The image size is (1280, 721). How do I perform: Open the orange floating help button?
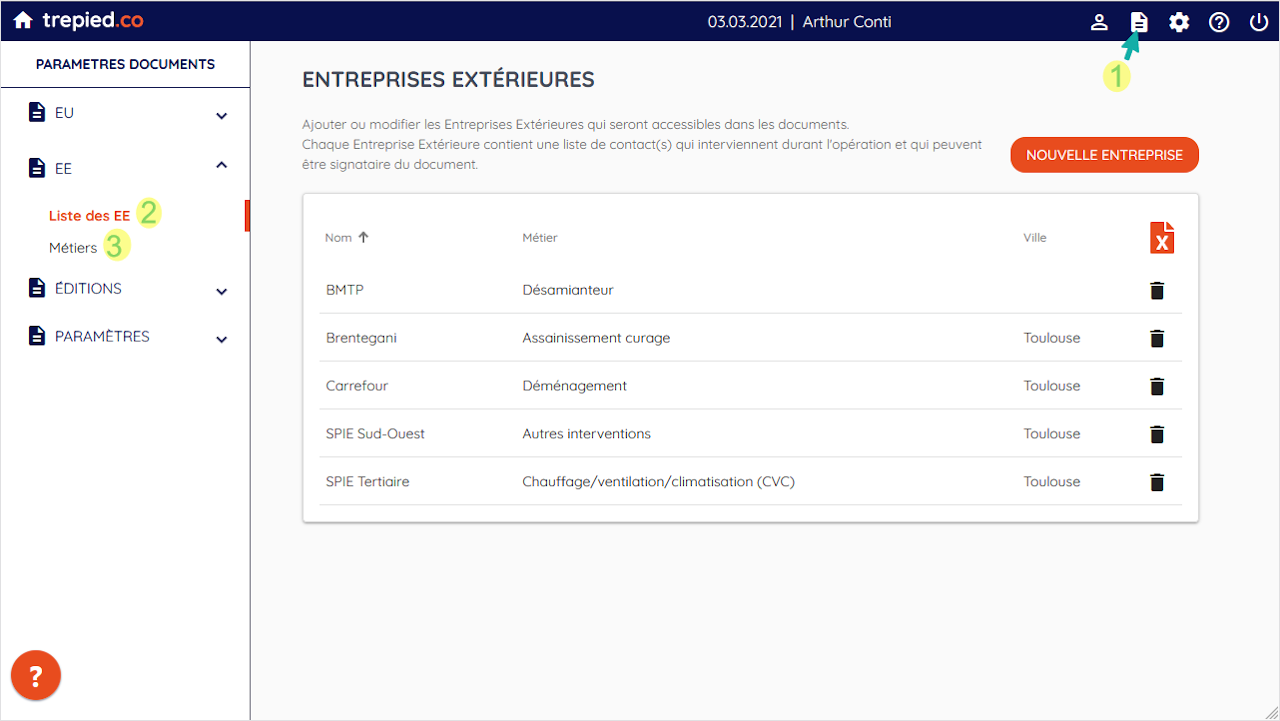pos(36,676)
